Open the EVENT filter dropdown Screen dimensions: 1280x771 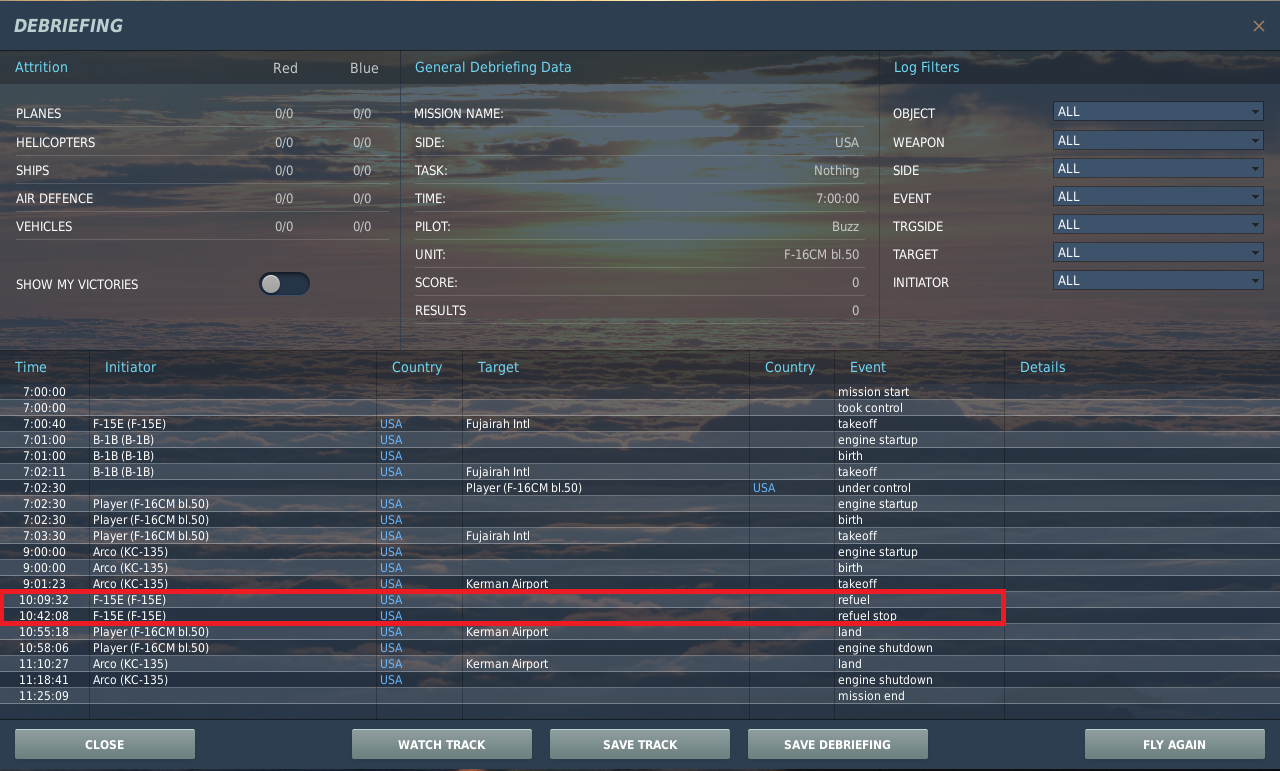[1158, 197]
